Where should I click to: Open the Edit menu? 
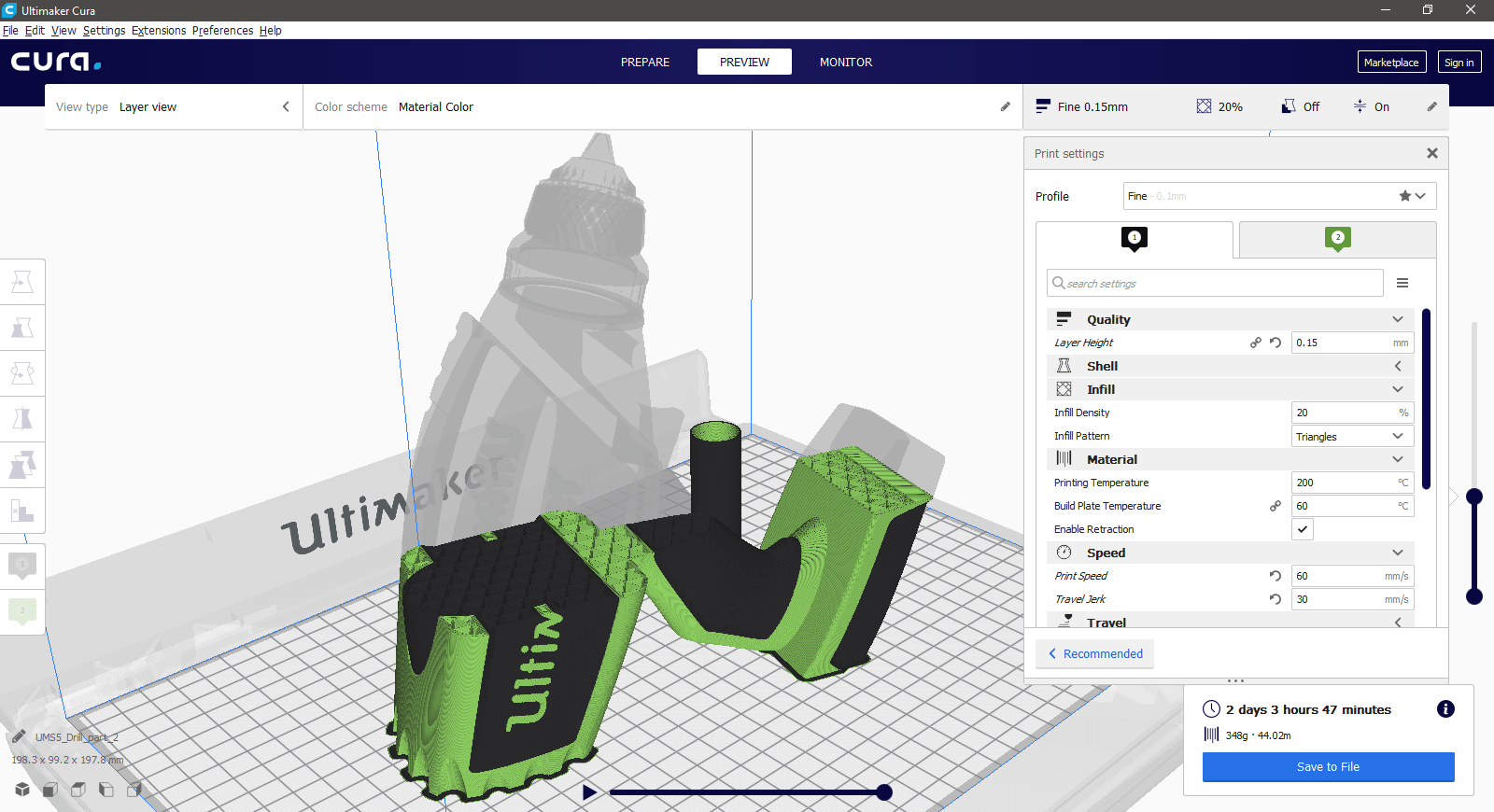[x=35, y=30]
